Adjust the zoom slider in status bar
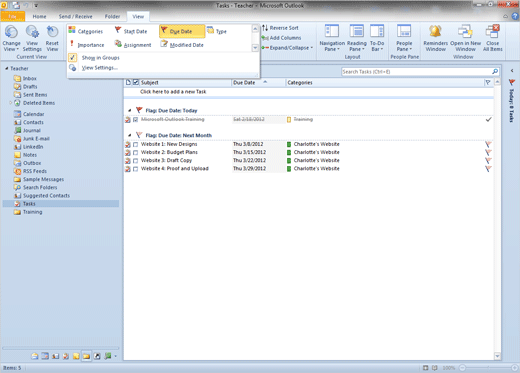The height and width of the screenshot is (373, 520). coord(488,368)
